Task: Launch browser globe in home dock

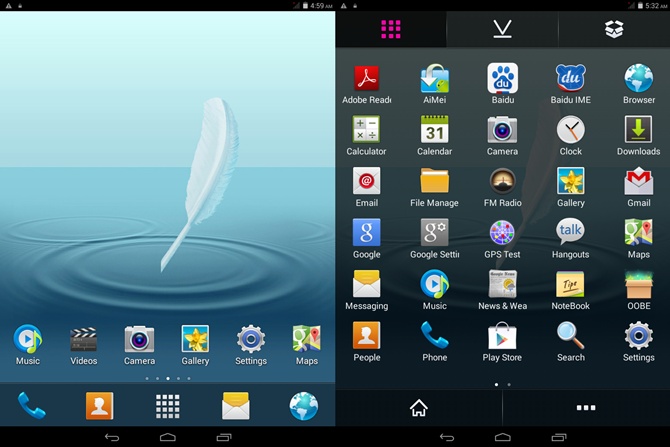Action: point(304,406)
